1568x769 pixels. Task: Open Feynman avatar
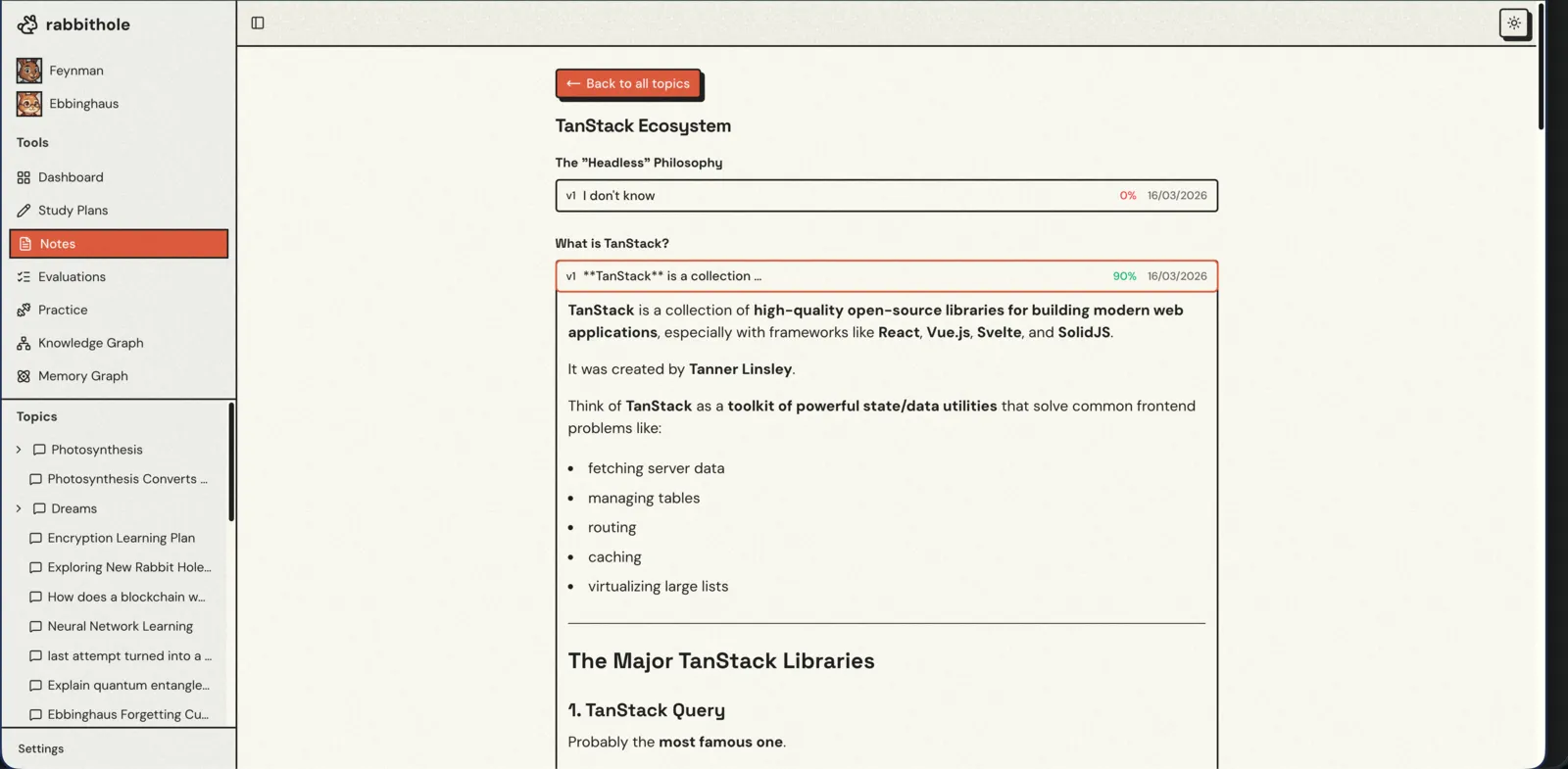(x=29, y=71)
